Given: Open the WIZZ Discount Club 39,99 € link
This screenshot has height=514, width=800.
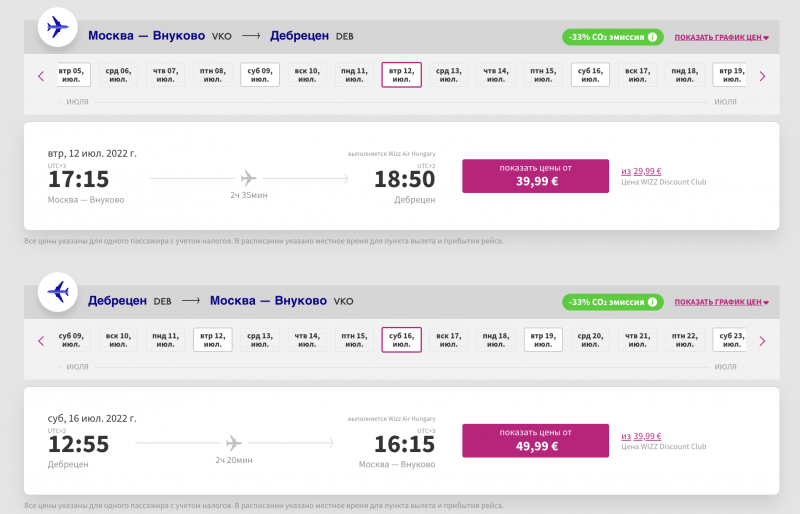Looking at the screenshot, I should click(x=641, y=436).
